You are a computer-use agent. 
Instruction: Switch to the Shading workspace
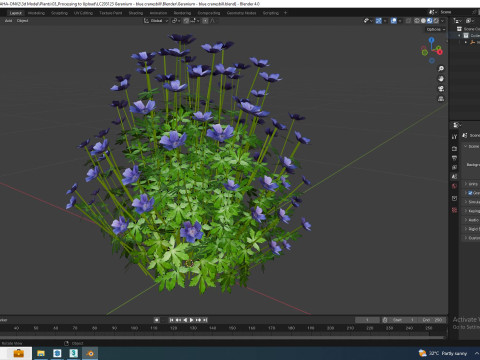[x=136, y=13]
